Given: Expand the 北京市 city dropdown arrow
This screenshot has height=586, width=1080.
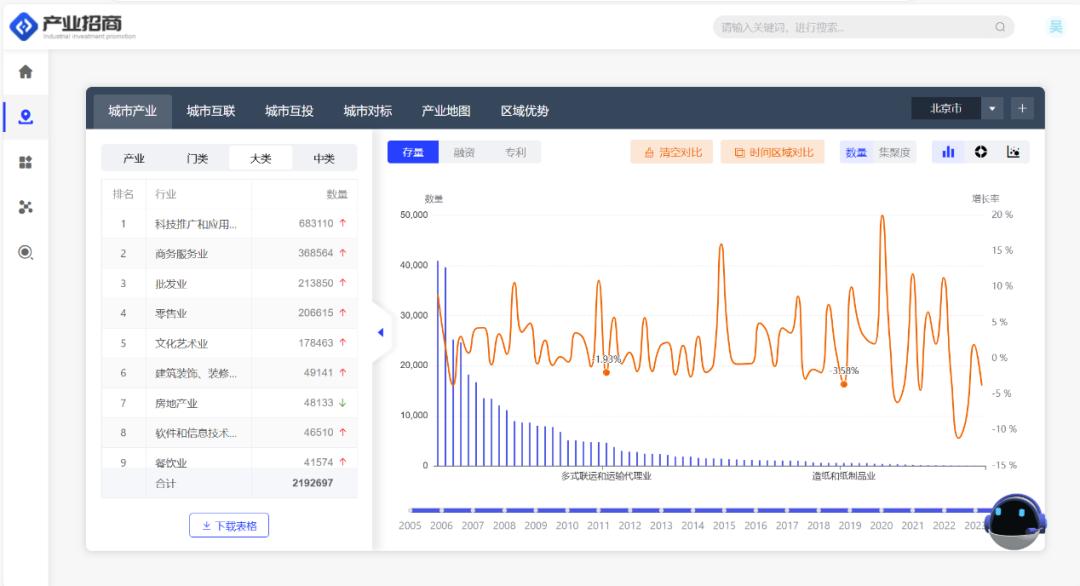Looking at the screenshot, I should pos(992,108).
